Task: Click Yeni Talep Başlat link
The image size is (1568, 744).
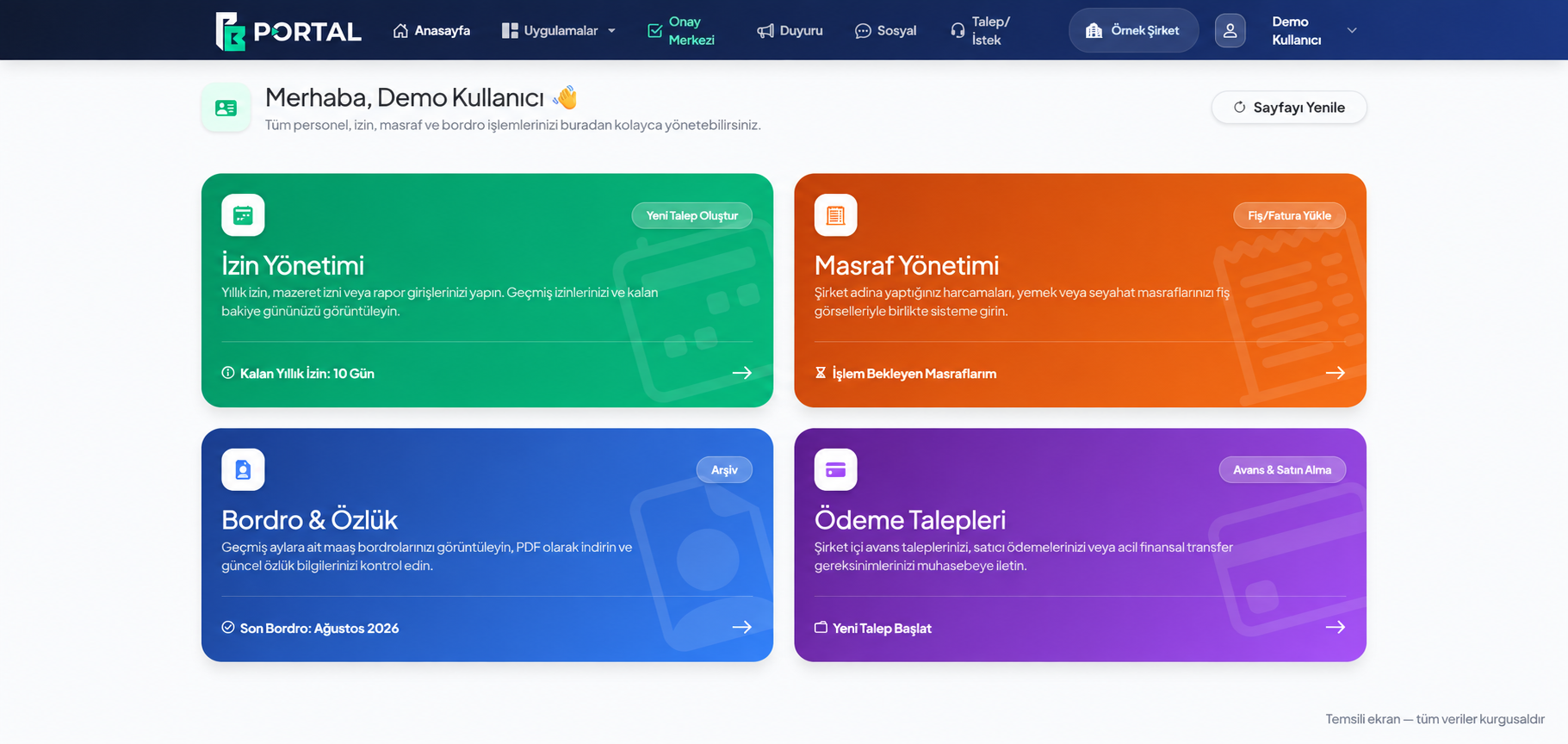Action: (x=873, y=628)
